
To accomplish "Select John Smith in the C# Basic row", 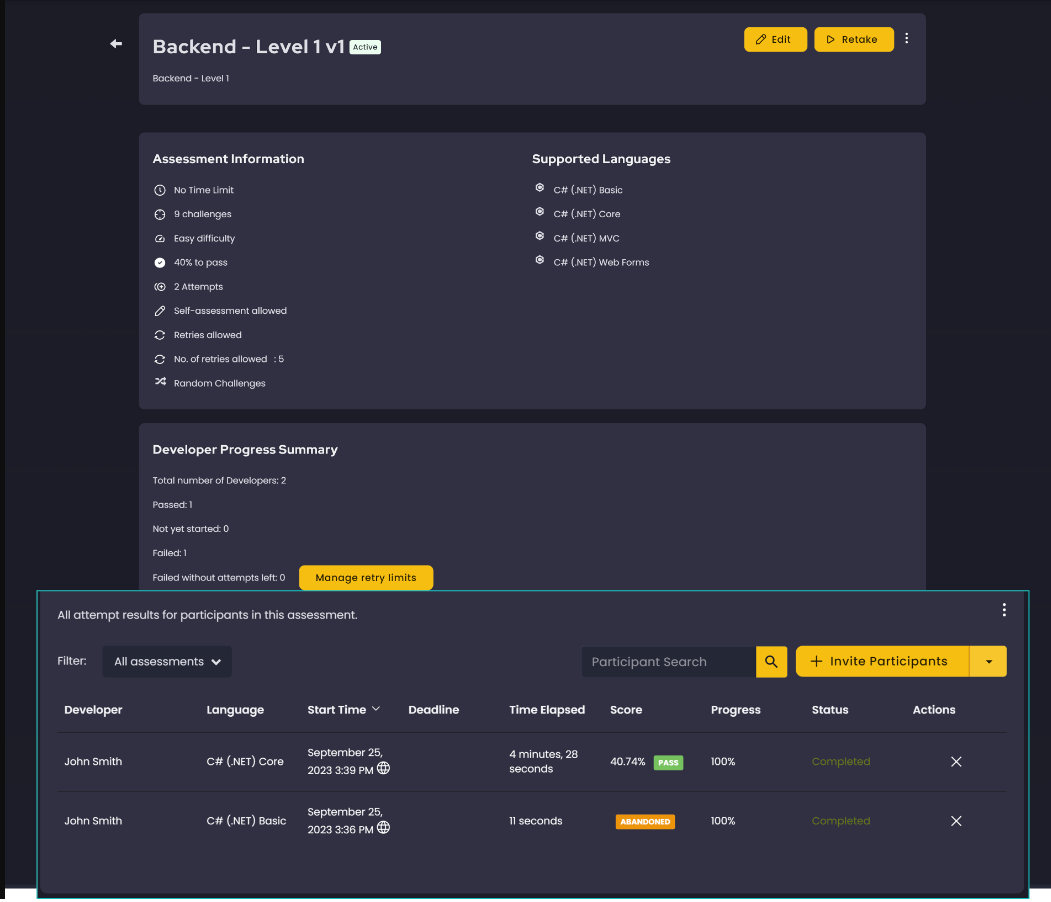I will 93,821.
